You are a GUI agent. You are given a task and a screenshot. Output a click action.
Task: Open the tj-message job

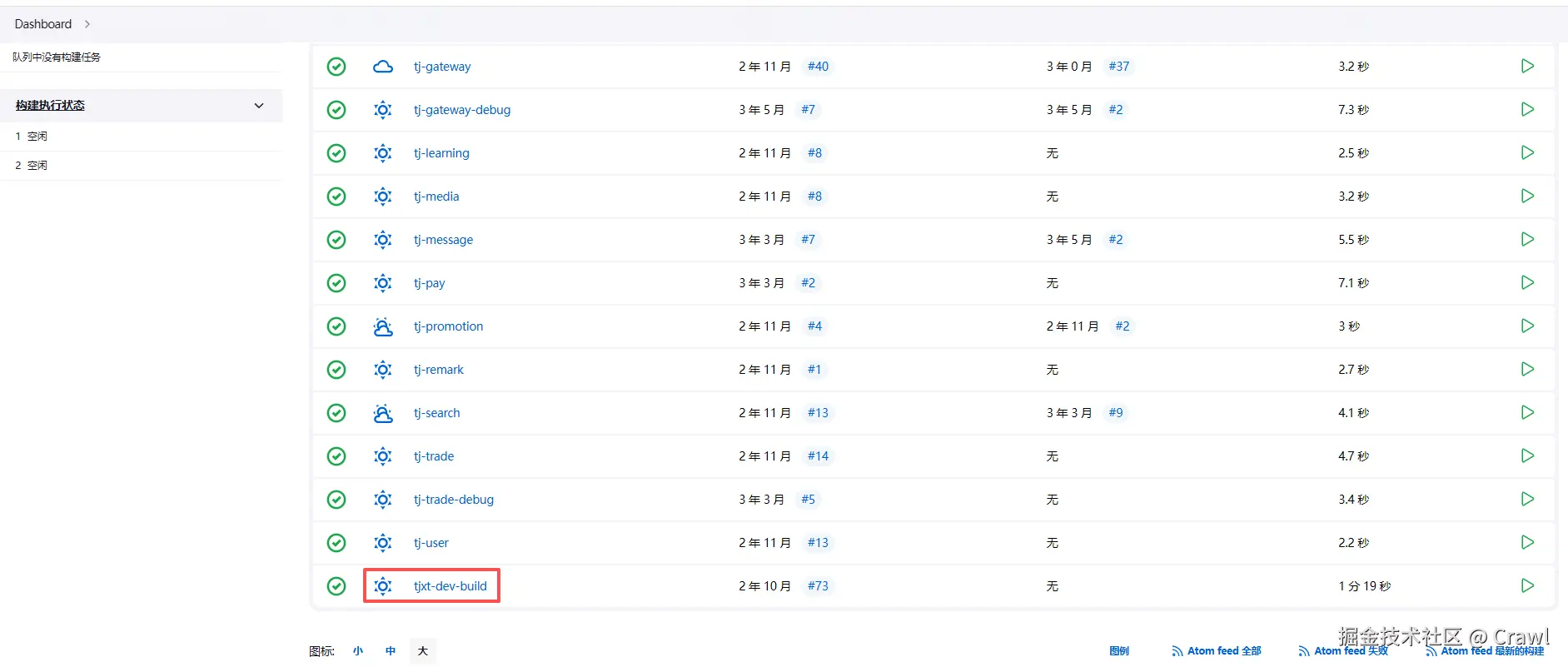443,240
